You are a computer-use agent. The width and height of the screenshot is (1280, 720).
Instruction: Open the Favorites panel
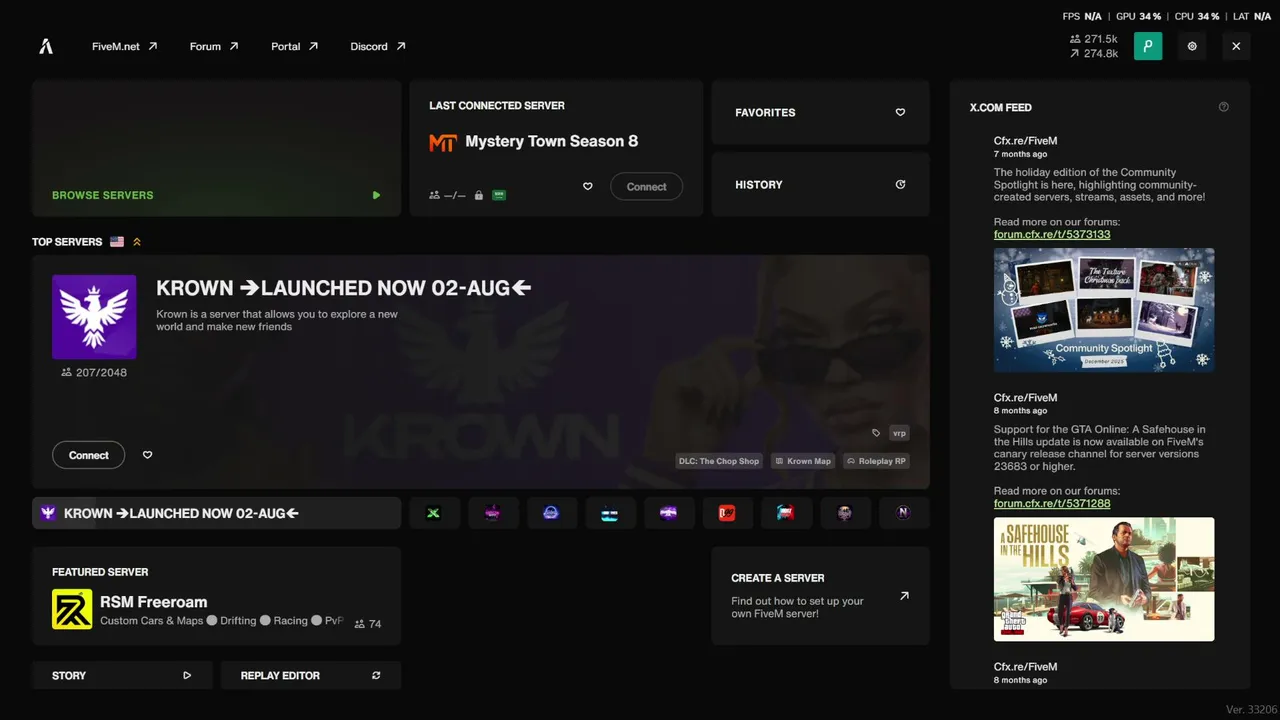point(820,113)
